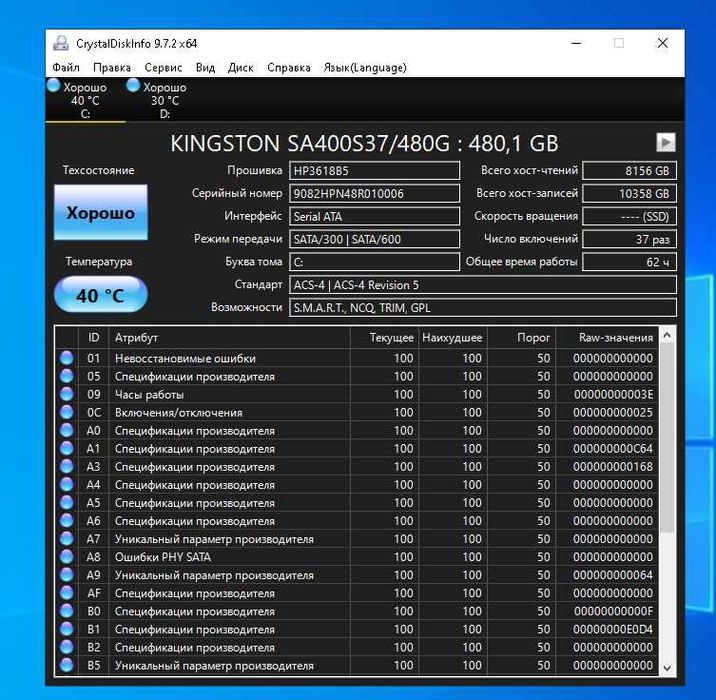This screenshot has height=700, width=716.
Task: Click the CrystalDiskInfo app icon in title bar
Action: tap(61, 43)
